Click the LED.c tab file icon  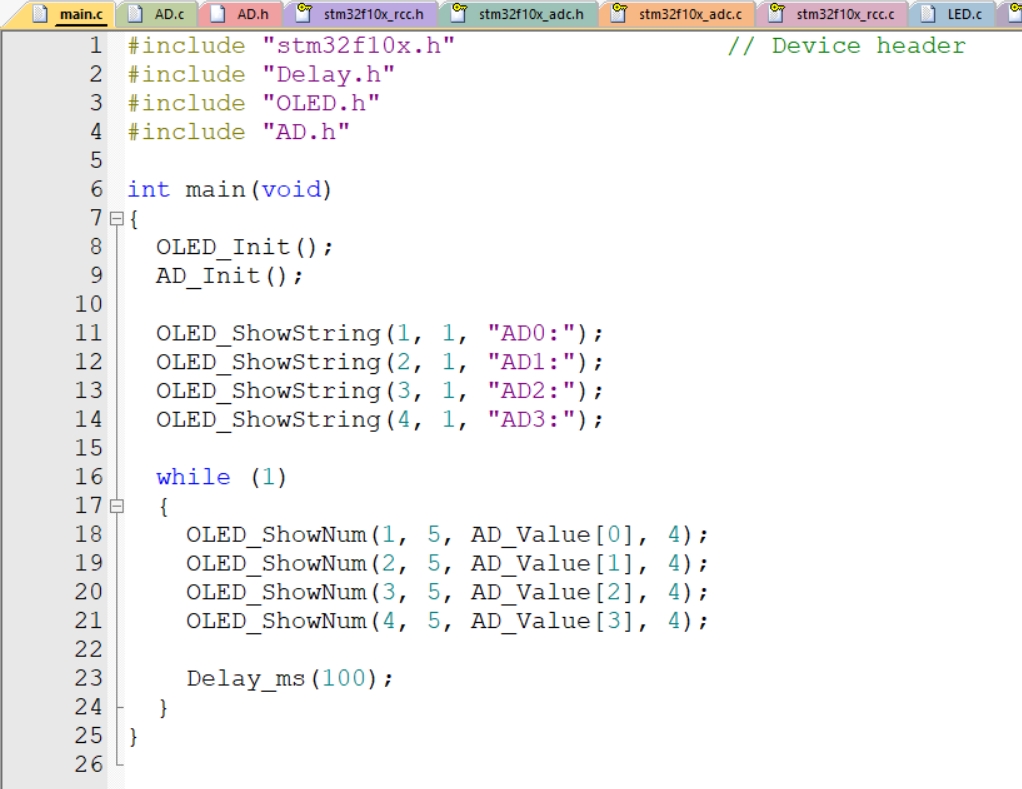coord(928,13)
